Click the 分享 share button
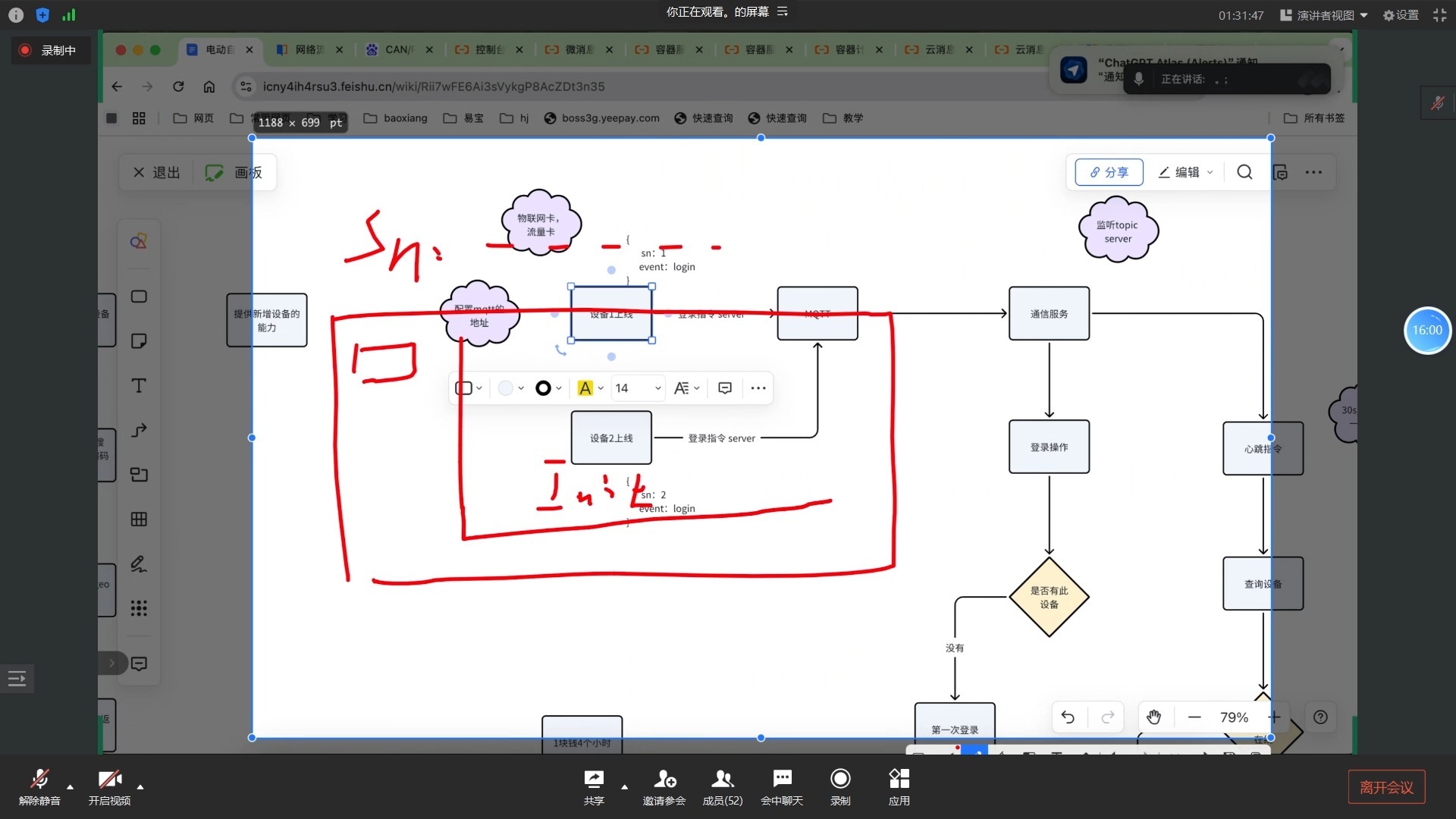This screenshot has width=1456, height=819. (x=1109, y=172)
